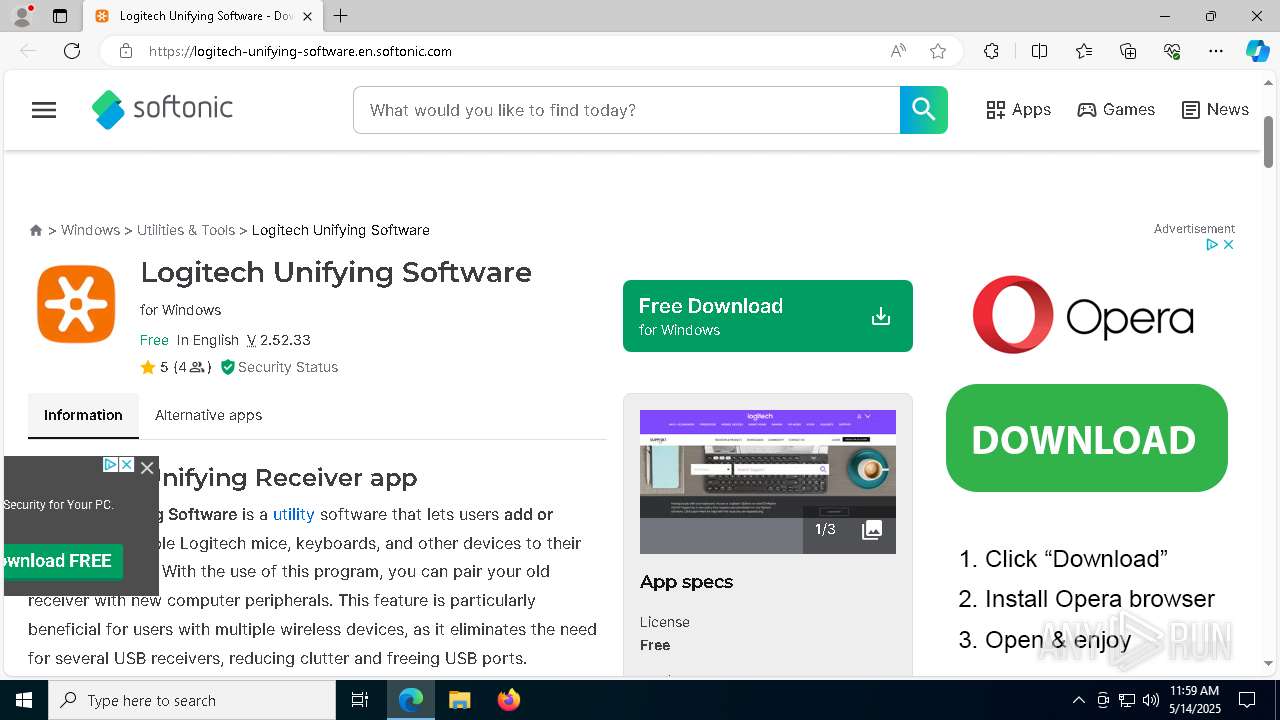Open the Apps section
Viewport: 1280px width, 720px height.
click(1018, 110)
